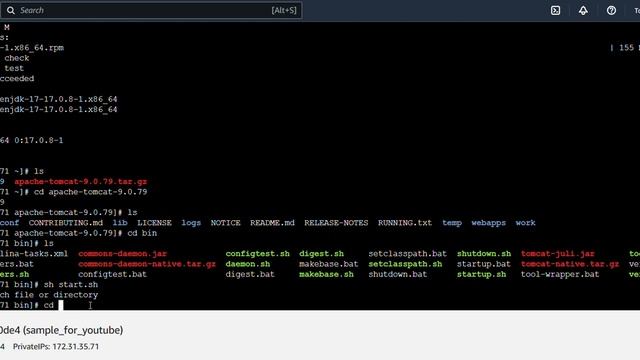Click the search magnifier icon
The width and height of the screenshot is (640, 360).
pos(11,11)
